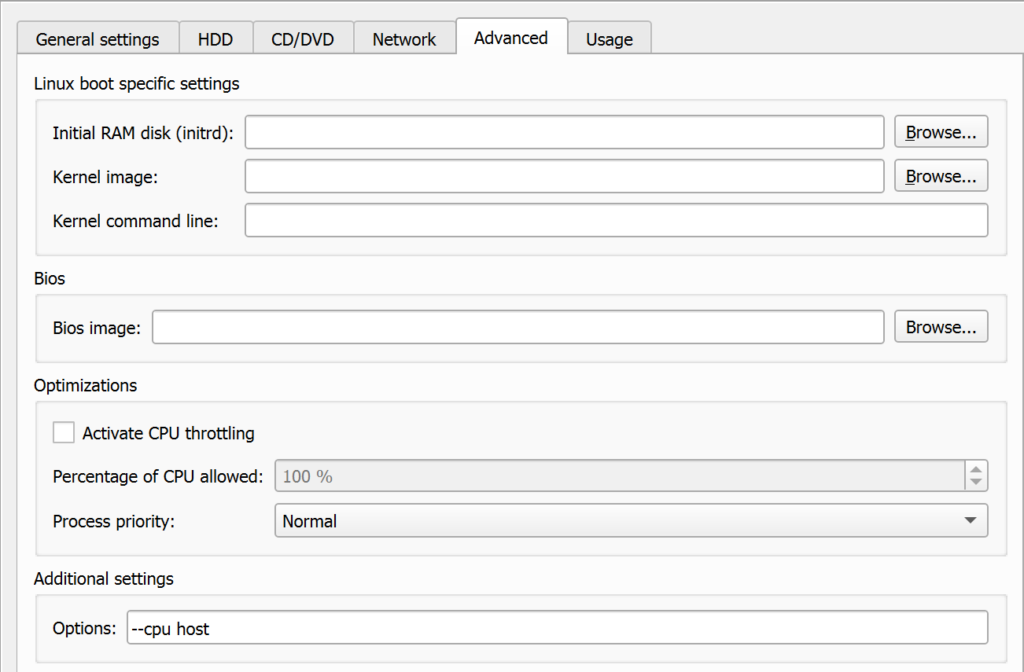
Task: Click the Options field showing --cpu host
Action: [556, 628]
